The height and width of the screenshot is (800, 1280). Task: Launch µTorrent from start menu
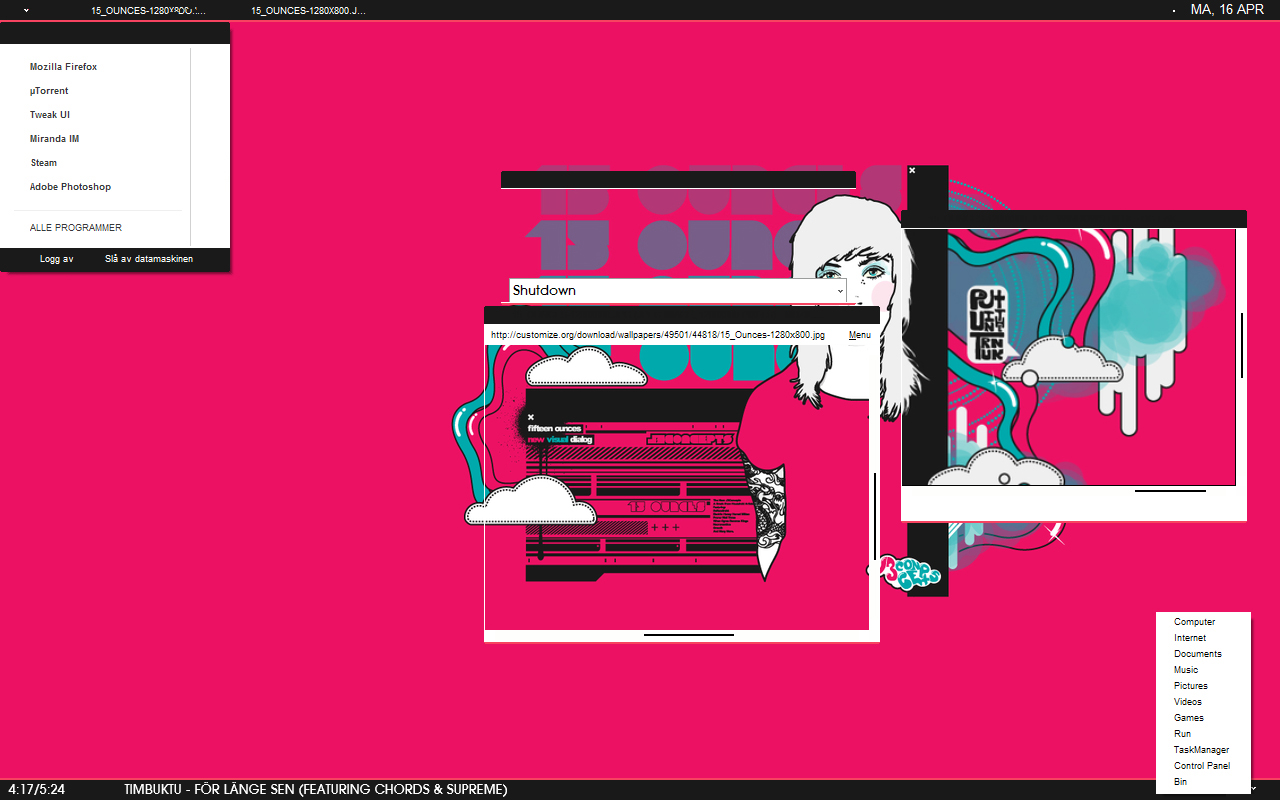(x=49, y=91)
